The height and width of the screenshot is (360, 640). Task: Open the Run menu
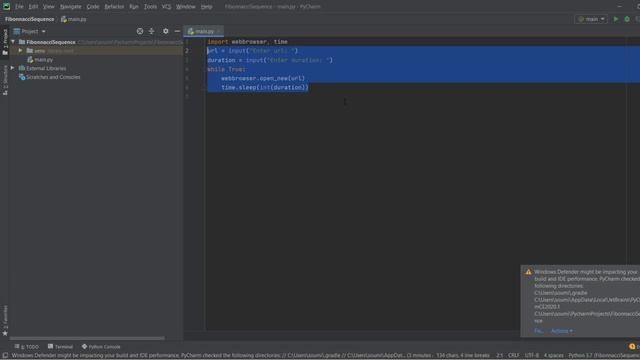pos(134,7)
